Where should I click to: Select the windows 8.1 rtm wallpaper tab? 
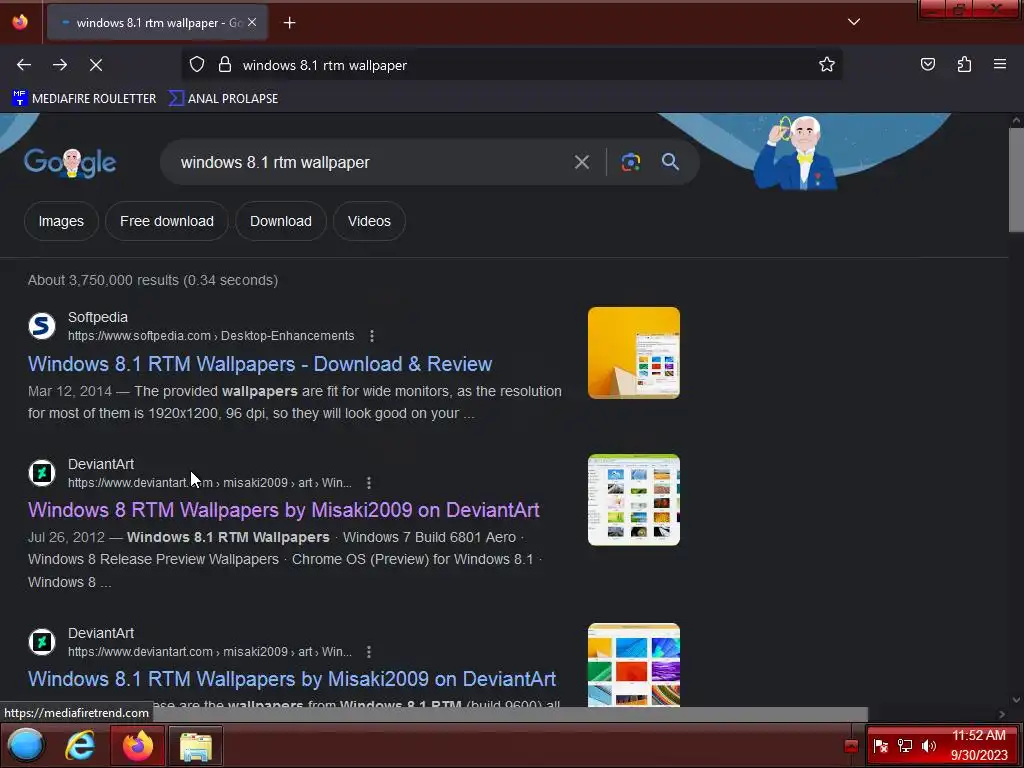coord(157,23)
